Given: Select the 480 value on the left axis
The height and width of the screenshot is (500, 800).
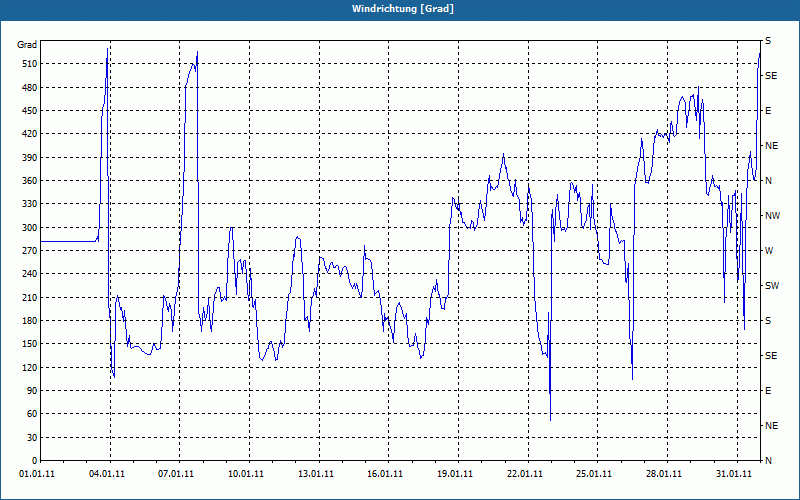Looking at the screenshot, I should (30, 88).
